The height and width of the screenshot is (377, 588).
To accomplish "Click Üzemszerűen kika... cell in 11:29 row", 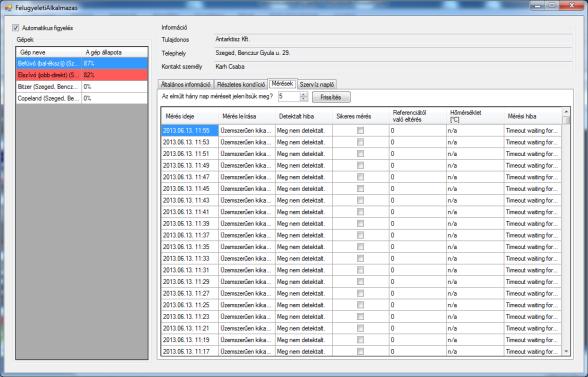I will pyautogui.click(x=247, y=282).
